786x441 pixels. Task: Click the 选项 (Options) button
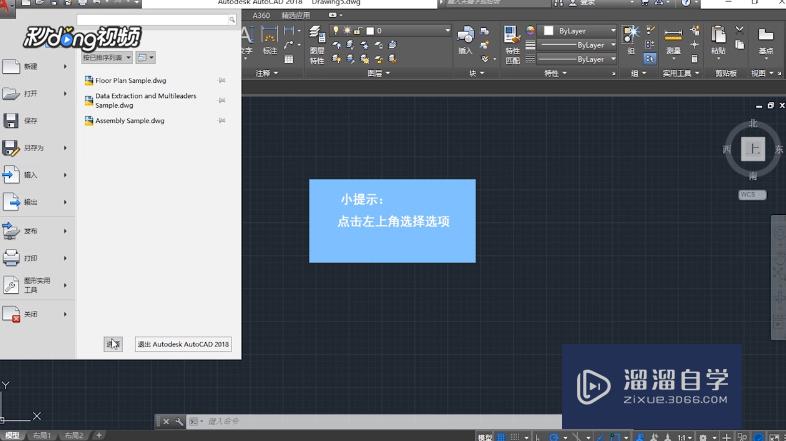[x=113, y=344]
